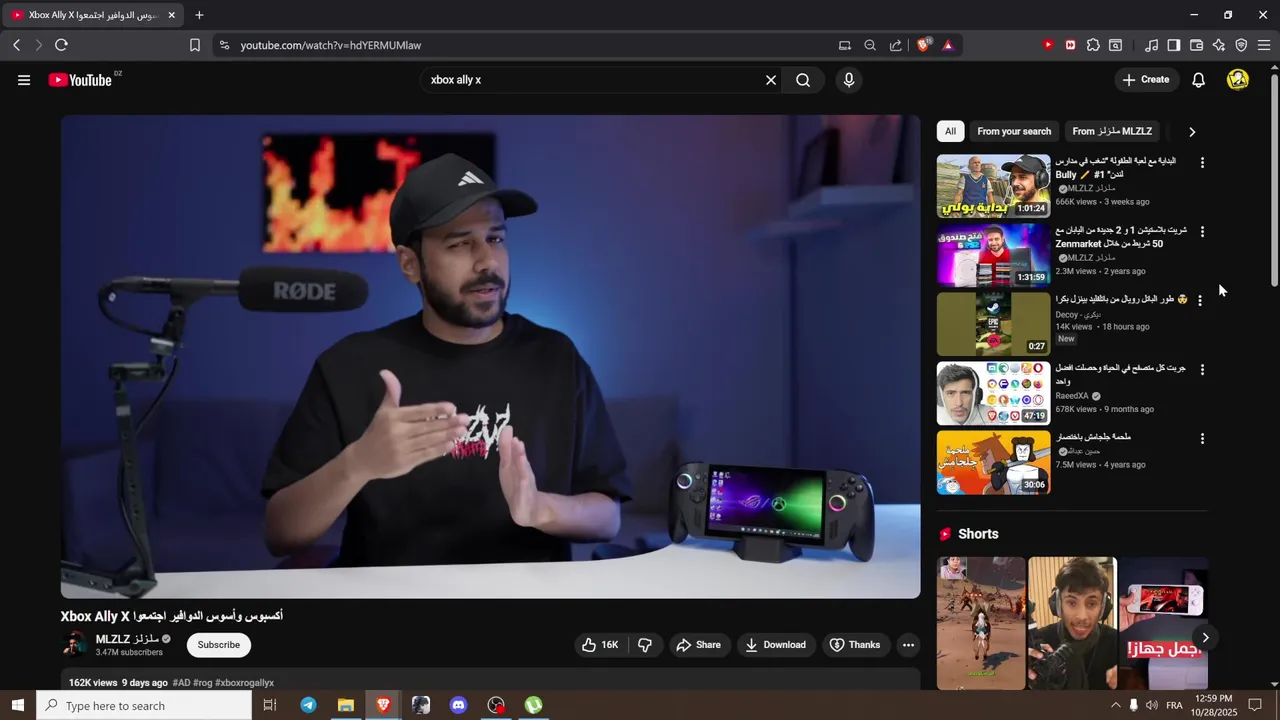
Task: Click the main video player
Action: (490, 356)
